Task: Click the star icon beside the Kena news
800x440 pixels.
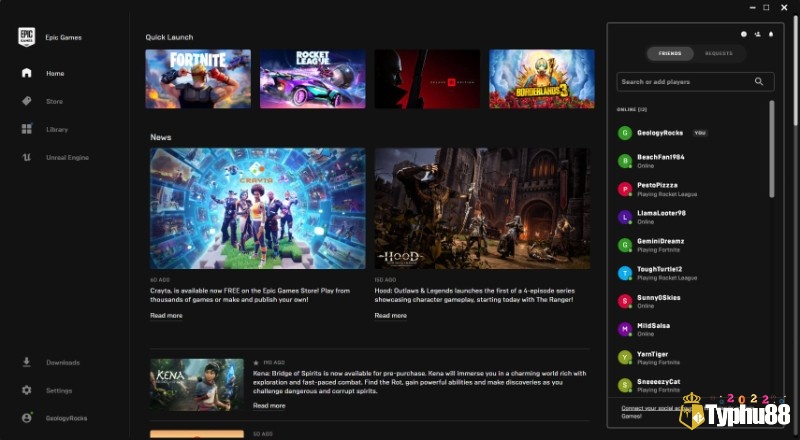Action: [x=256, y=362]
